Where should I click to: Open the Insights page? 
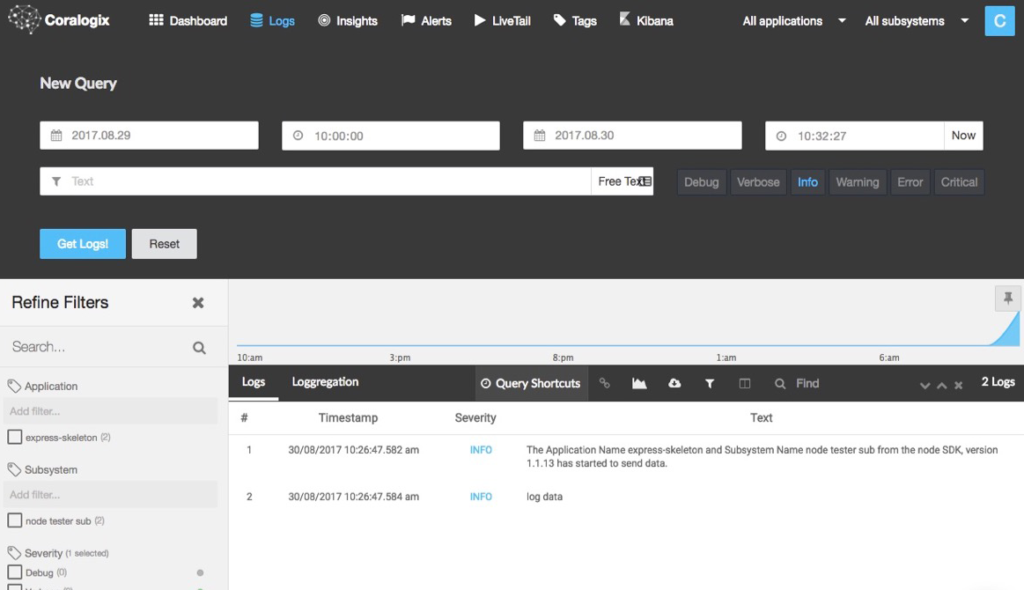(347, 21)
